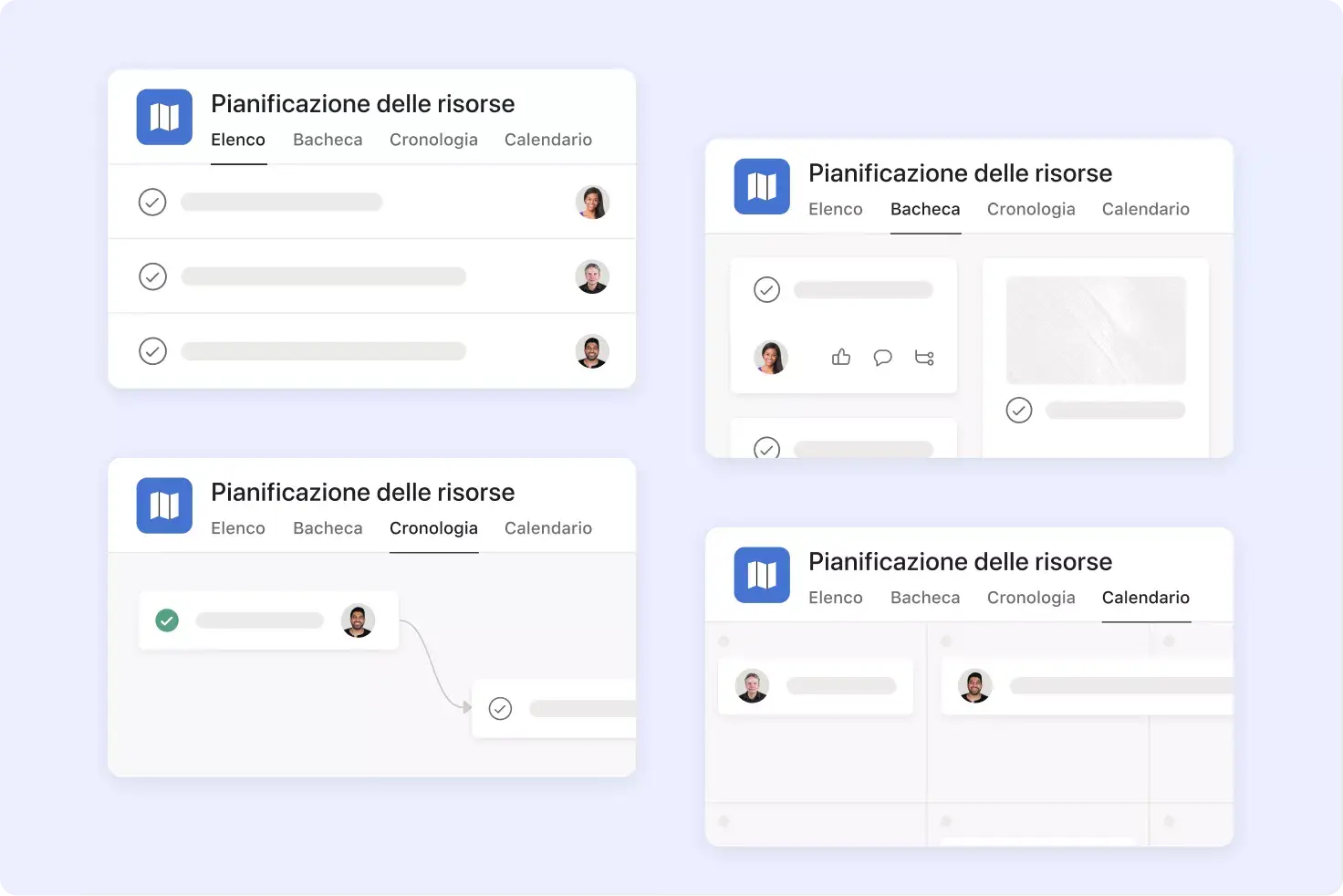Click the project map icon on the Calendario panel
Screen dimensions: 1343x896
tap(762, 575)
